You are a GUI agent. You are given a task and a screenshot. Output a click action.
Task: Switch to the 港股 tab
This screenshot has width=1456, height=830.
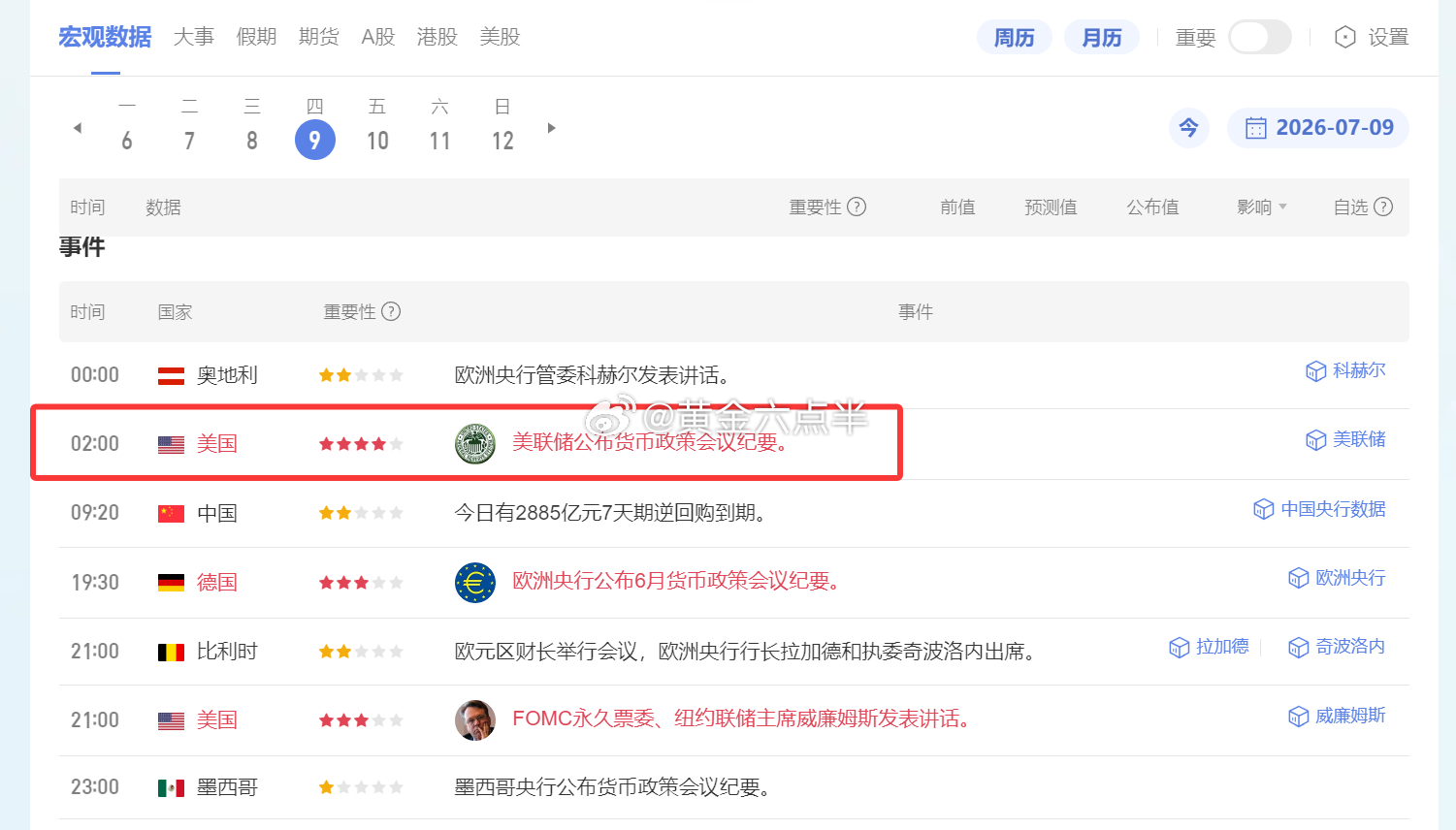pos(437,37)
